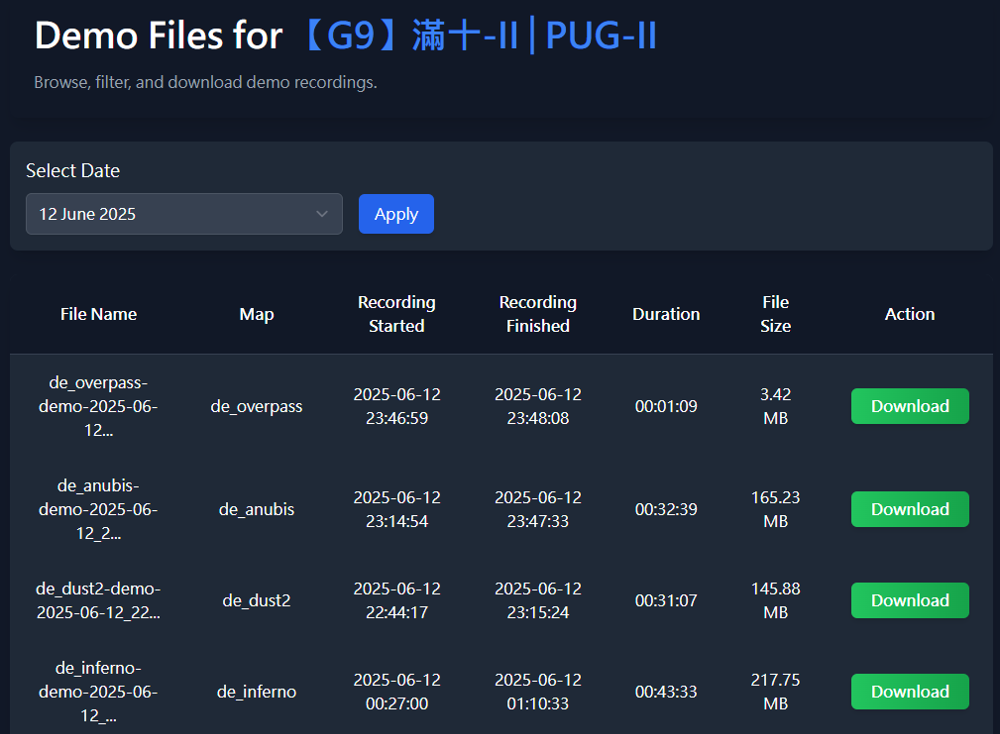The image size is (1000, 734).
Task: Download the de_inferno demo file
Action: pyautogui.click(x=909, y=691)
